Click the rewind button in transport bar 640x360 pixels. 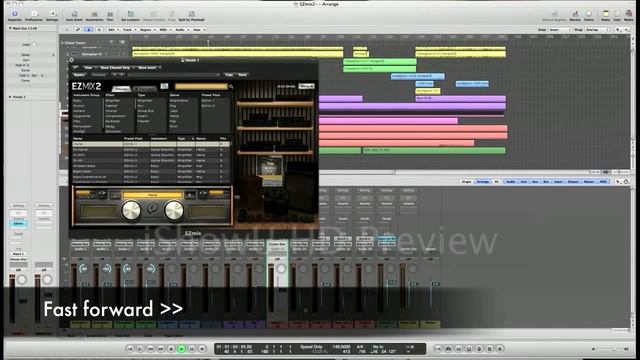[x=151, y=349]
